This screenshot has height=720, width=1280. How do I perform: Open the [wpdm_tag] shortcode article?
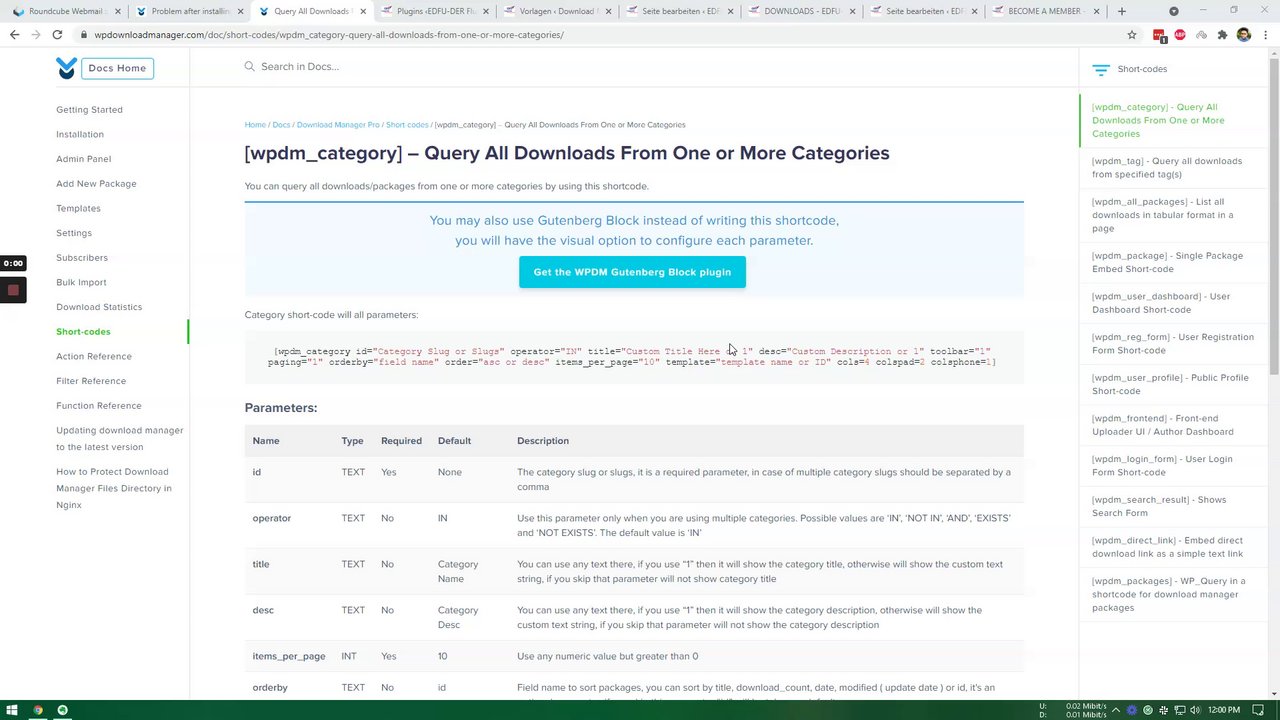pos(1167,167)
